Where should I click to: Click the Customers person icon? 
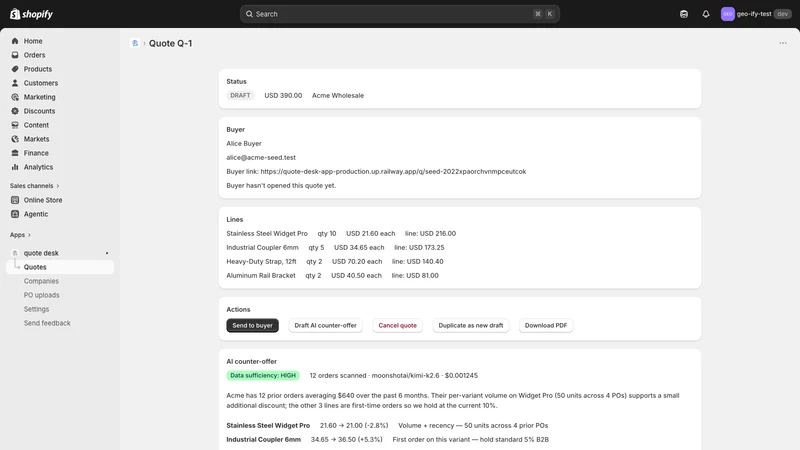point(15,83)
